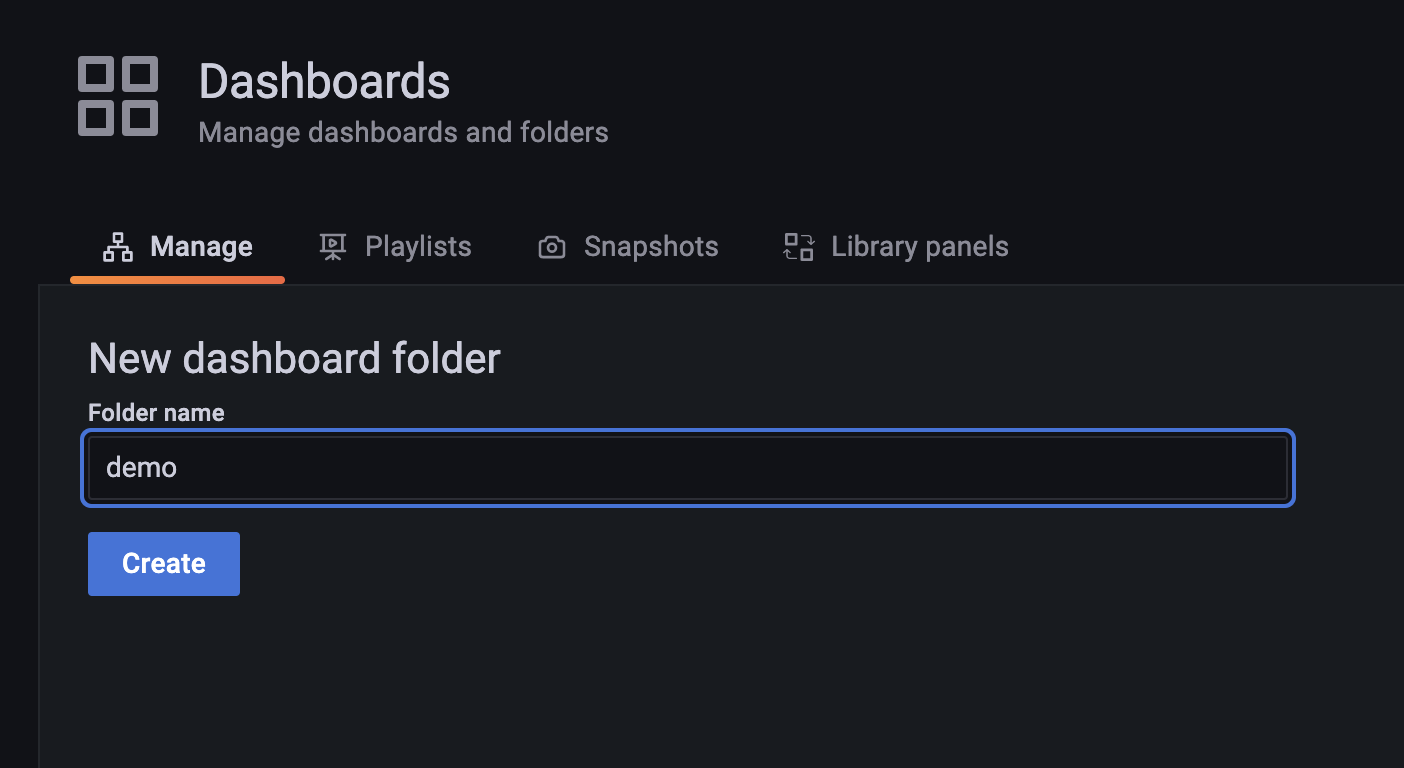Click the Manage dashboards and folders subtitle
The height and width of the screenshot is (768, 1404).
[404, 131]
